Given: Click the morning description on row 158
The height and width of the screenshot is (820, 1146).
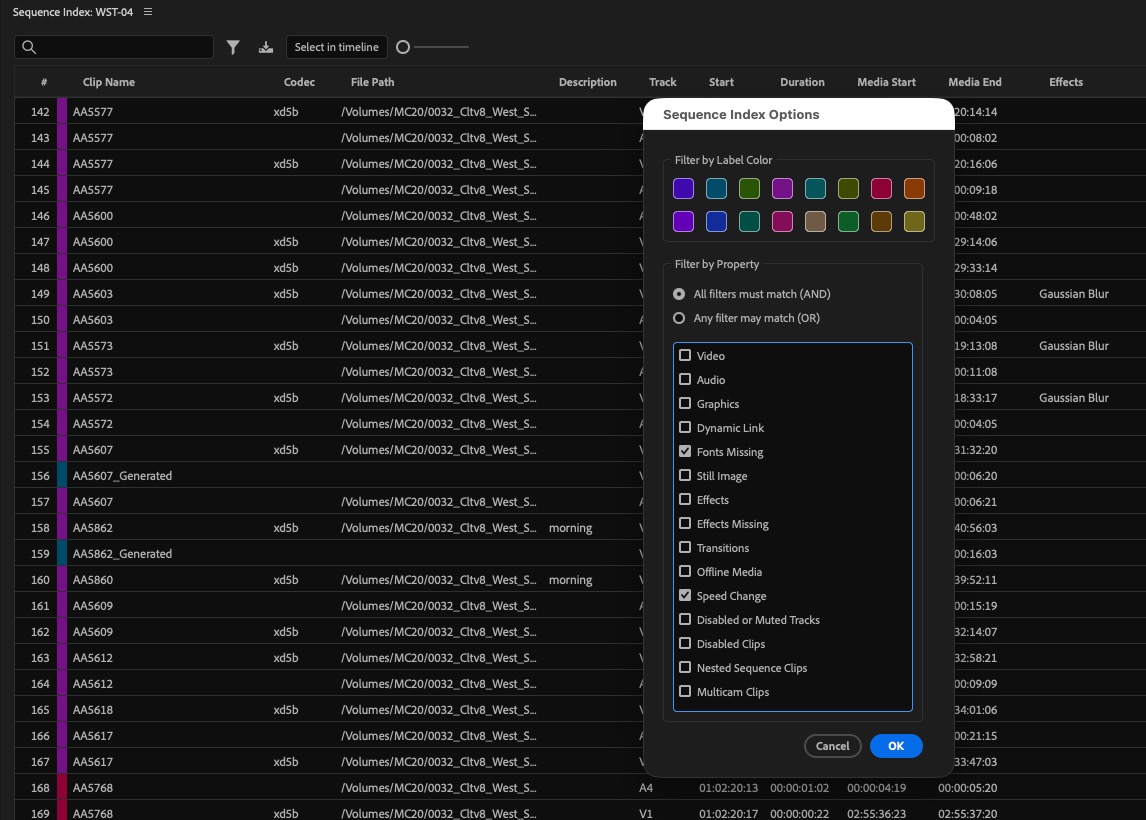Looking at the screenshot, I should (570, 528).
